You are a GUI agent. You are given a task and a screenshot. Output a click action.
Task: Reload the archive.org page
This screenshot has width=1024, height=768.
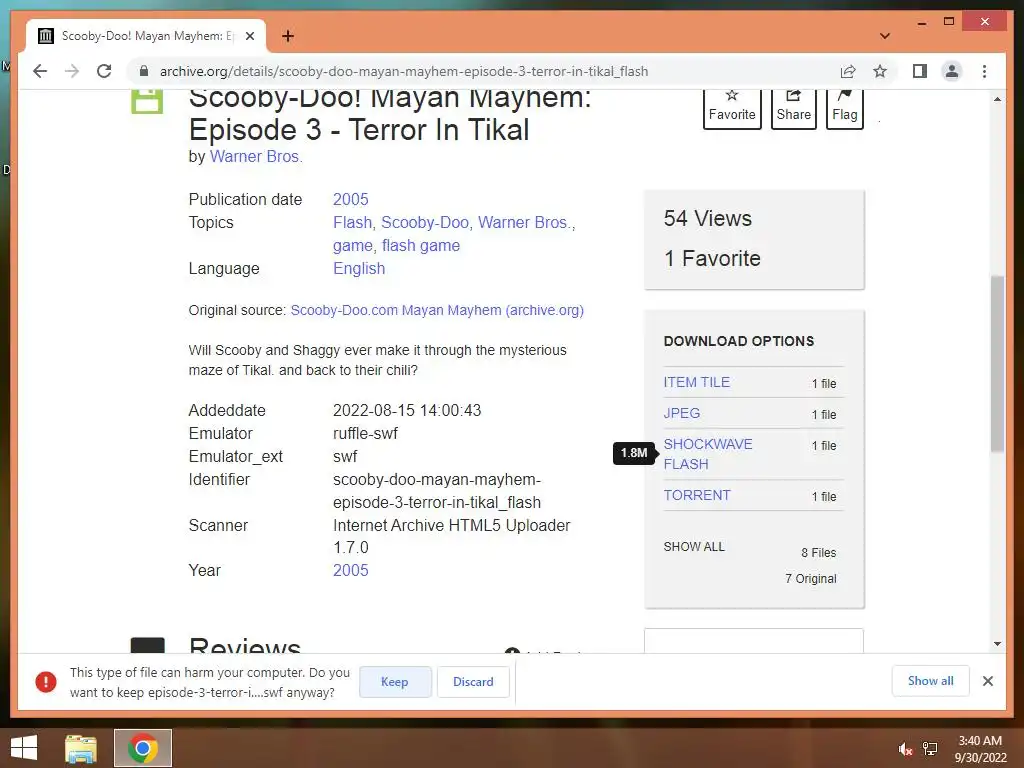104,71
